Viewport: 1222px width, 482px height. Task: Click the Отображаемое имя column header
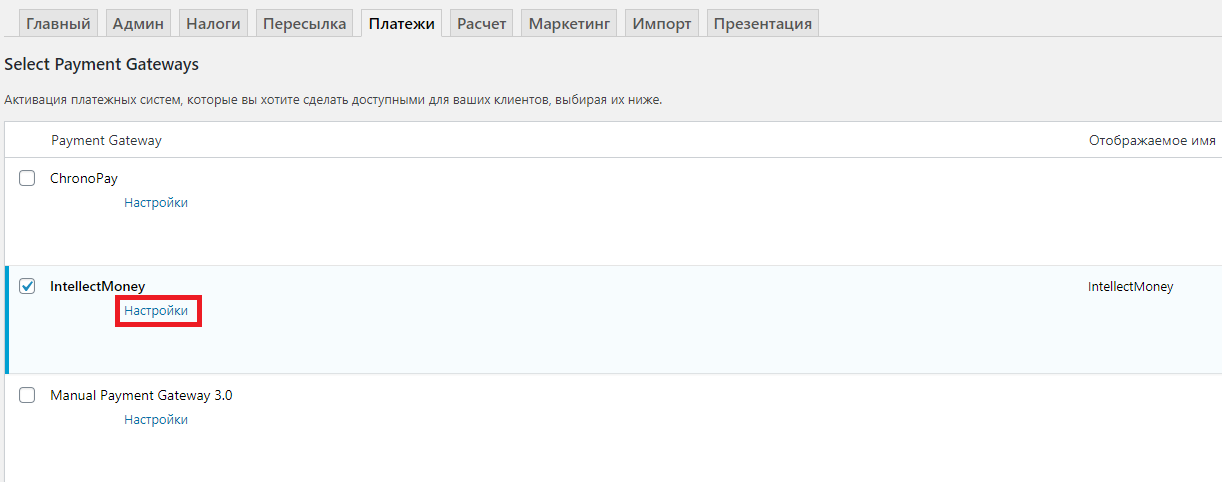[x=1152, y=140]
